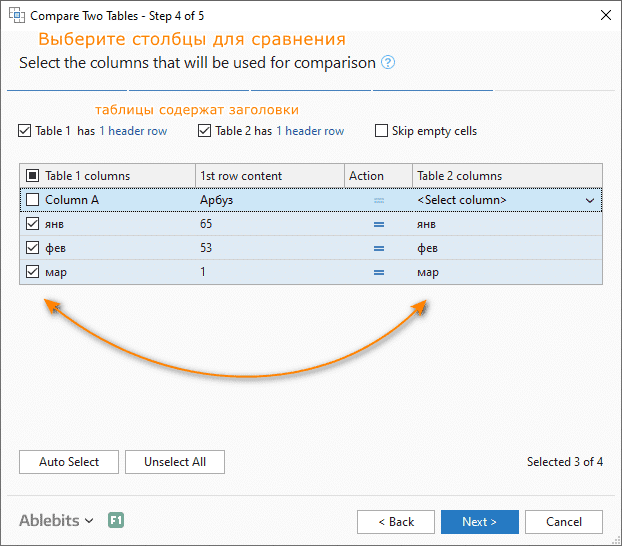The width and height of the screenshot is (622, 546).
Task: Click the Table 2 '1 header row' link
Action: (310, 131)
